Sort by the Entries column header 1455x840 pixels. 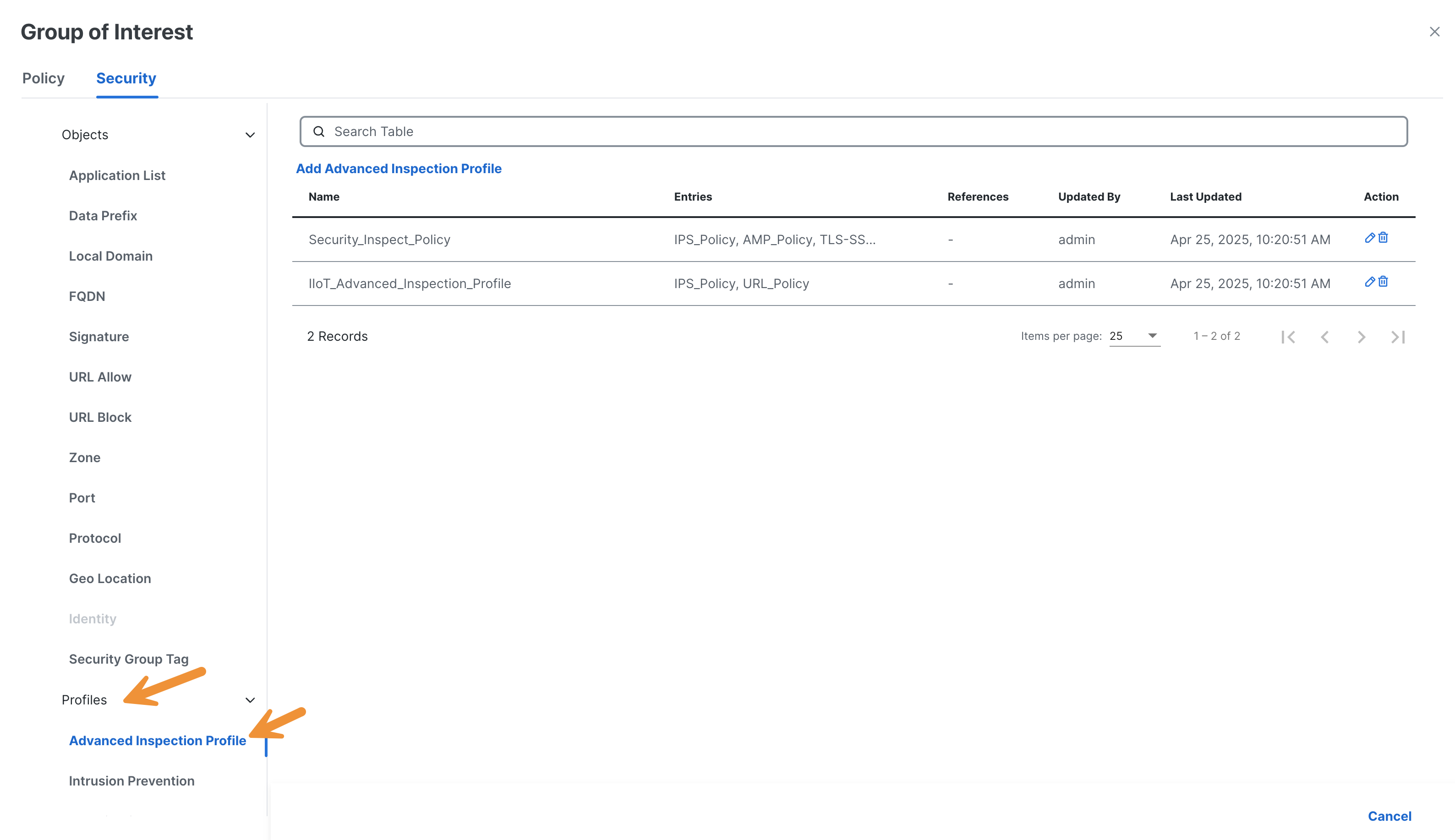(693, 197)
